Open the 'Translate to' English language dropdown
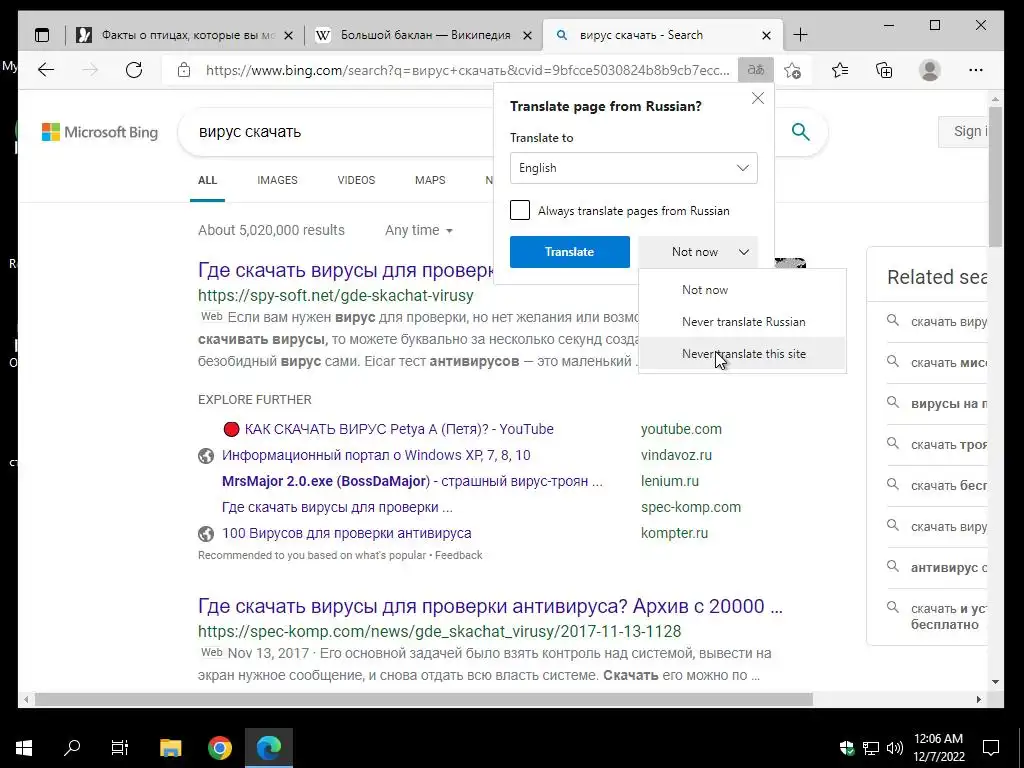The image size is (1024, 768). [x=633, y=168]
